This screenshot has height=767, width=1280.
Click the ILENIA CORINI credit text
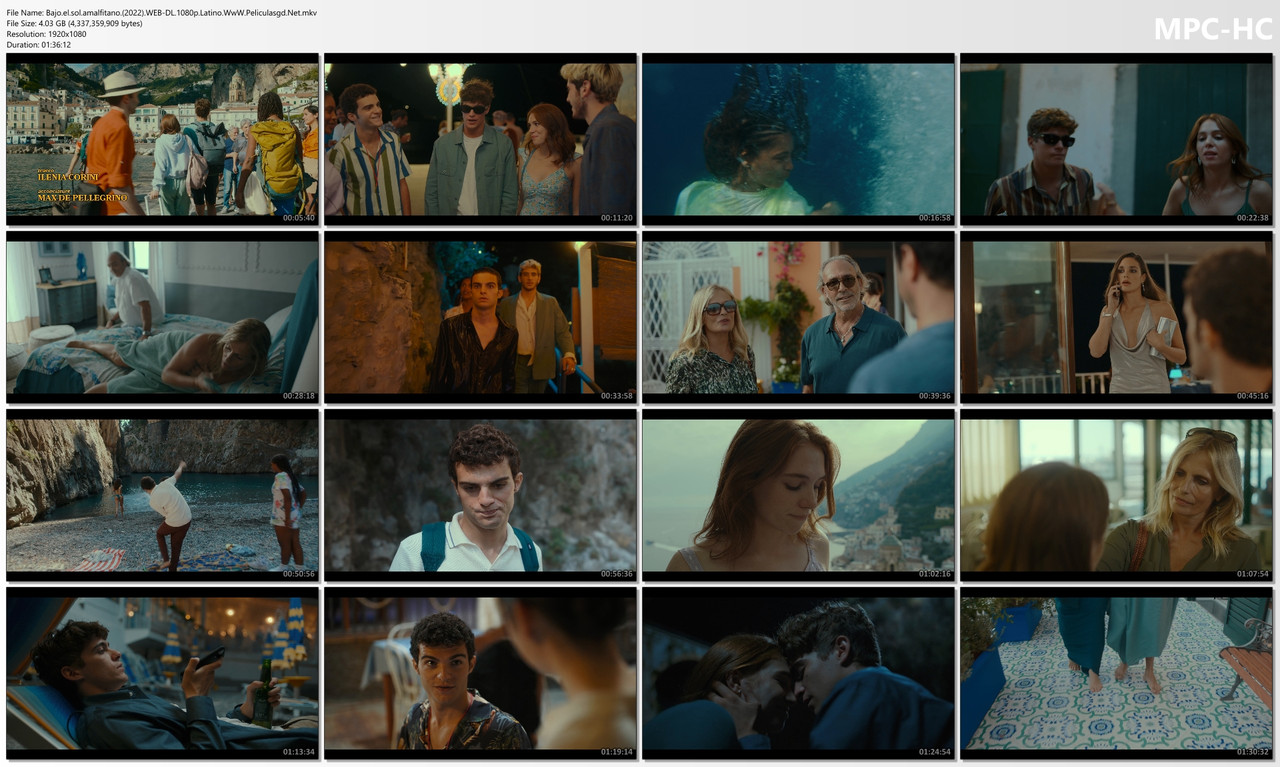(67, 176)
